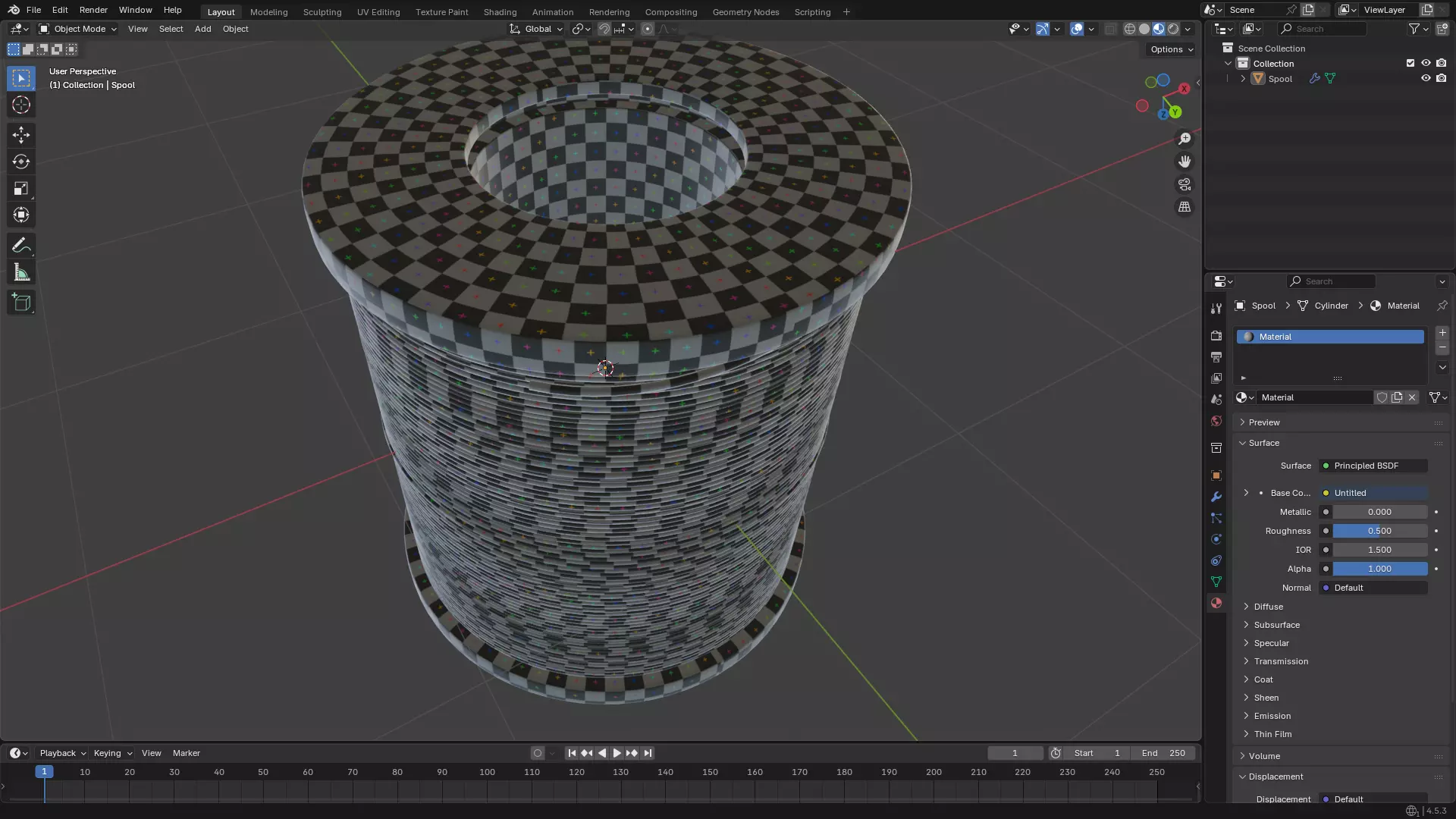Activate the Annotate pencil tool
The width and height of the screenshot is (1456, 819).
21,246
